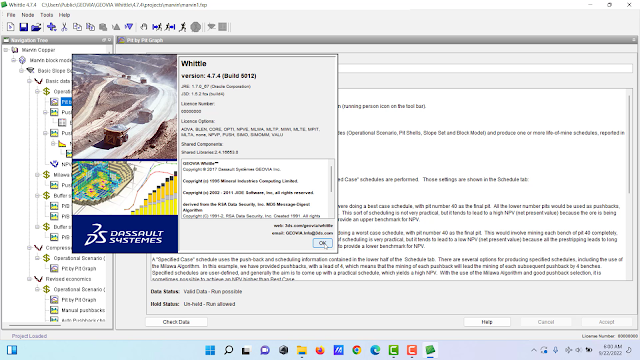The image size is (640, 360).
Task: Click the Cut scissors toolbar icon
Action: tap(64, 27)
